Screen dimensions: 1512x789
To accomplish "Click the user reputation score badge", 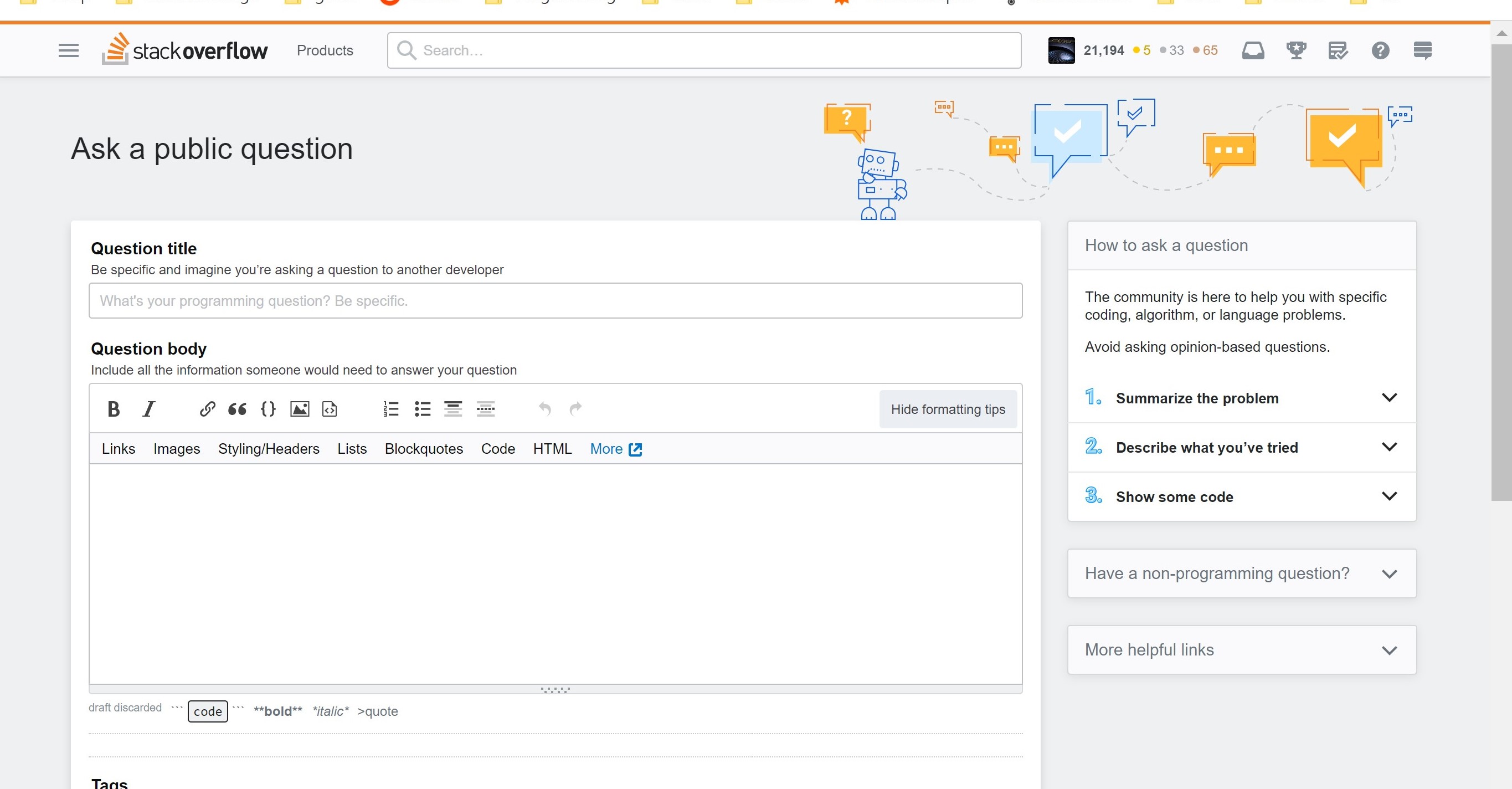I will point(1102,50).
